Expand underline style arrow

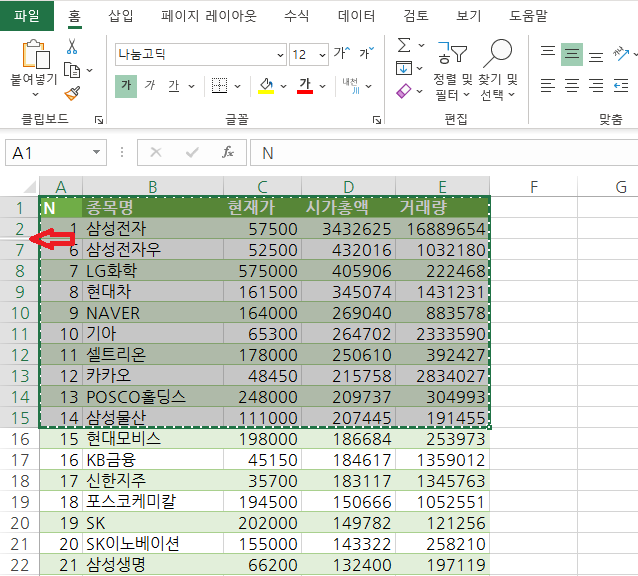192,86
